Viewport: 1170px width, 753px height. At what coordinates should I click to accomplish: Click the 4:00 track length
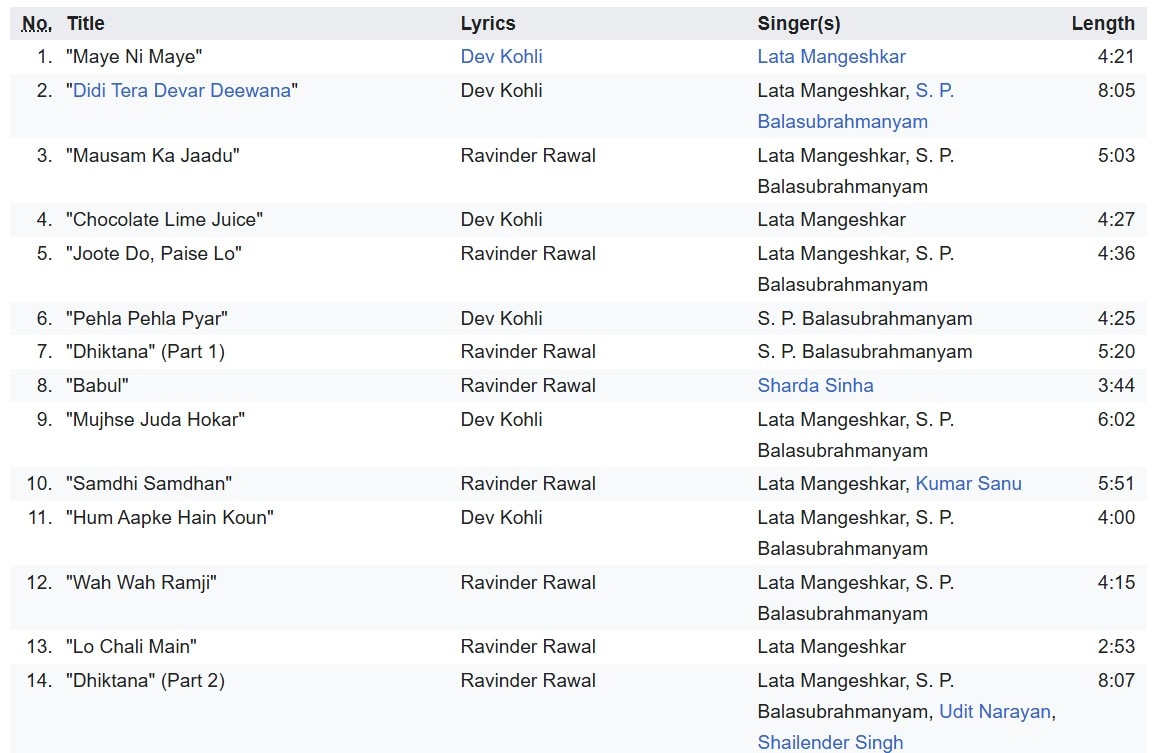coord(1116,518)
